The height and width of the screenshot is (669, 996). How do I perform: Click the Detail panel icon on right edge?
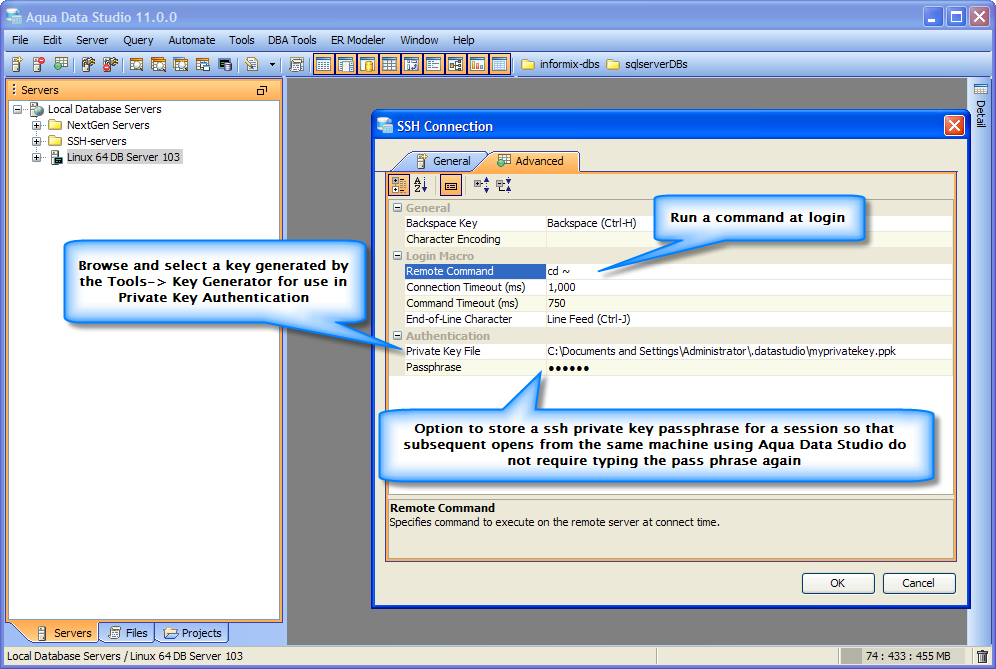tap(981, 89)
